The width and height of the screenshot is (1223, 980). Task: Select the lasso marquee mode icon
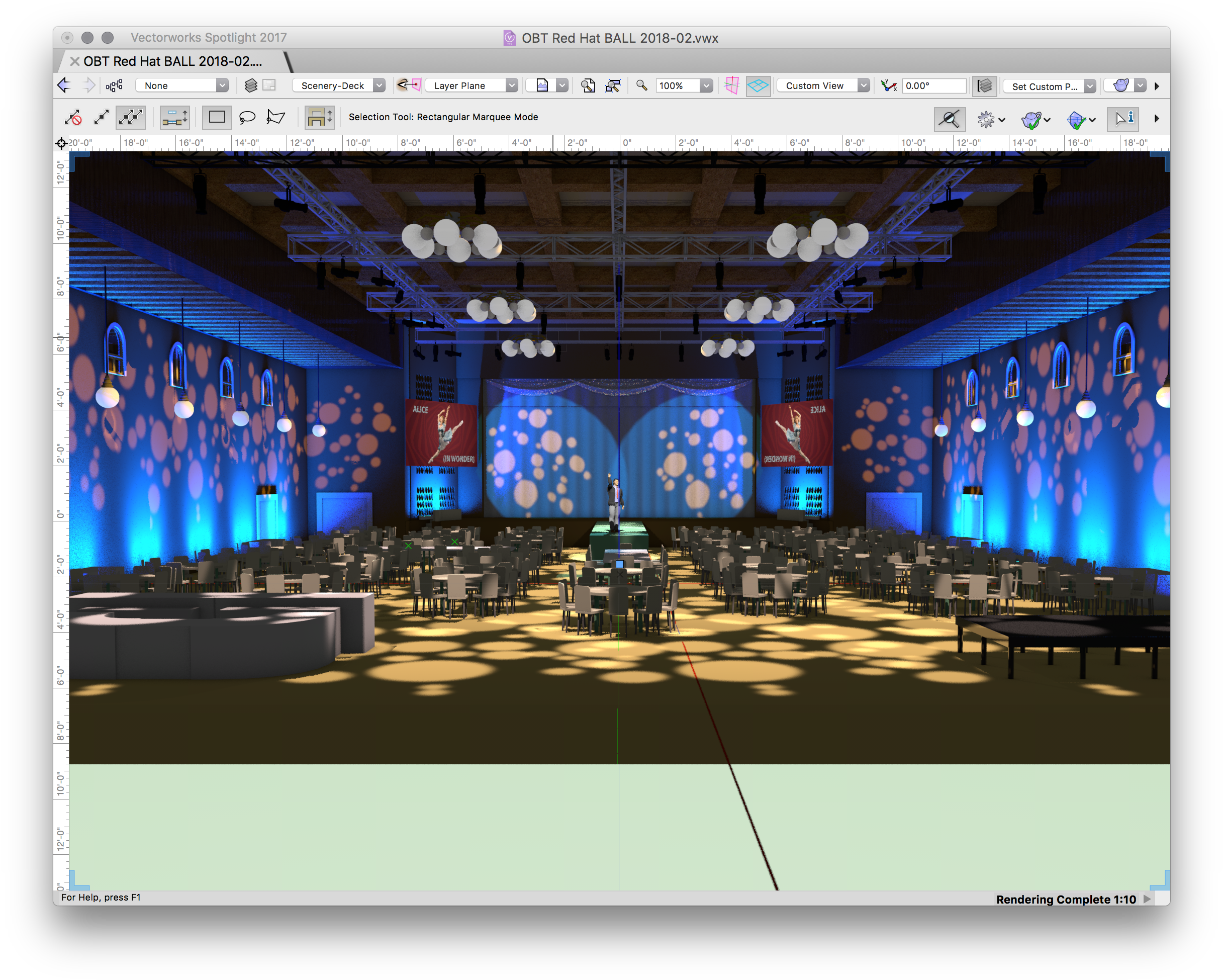pos(247,118)
